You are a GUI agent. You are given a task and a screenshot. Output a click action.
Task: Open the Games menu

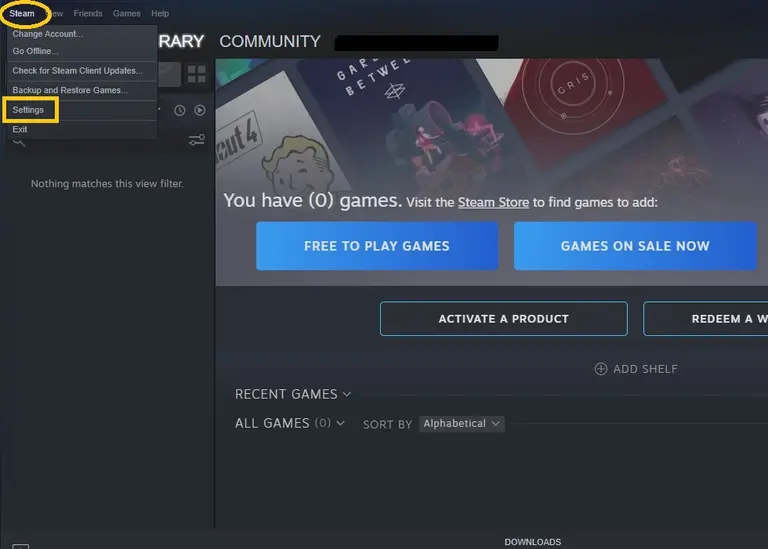point(126,13)
